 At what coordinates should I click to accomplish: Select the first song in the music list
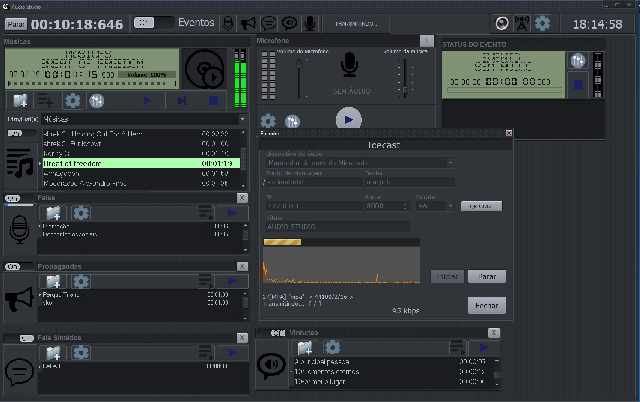(142, 133)
